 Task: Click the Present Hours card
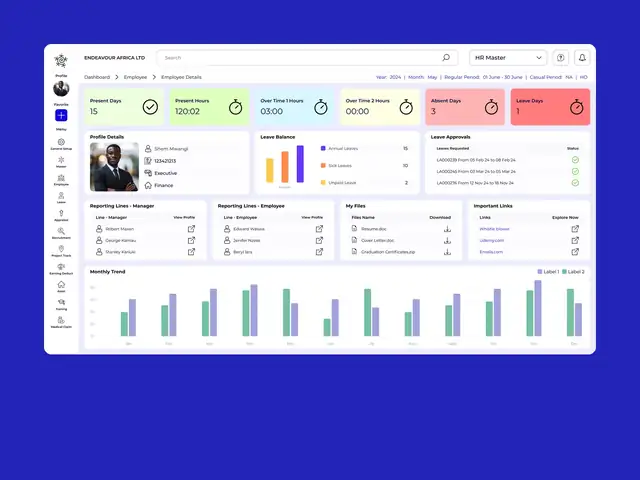tap(209, 107)
